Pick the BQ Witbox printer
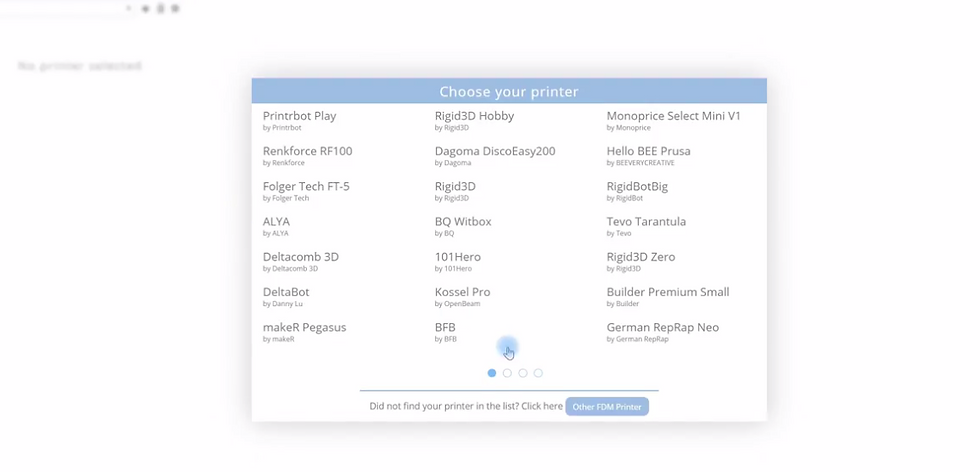 pyautogui.click(x=463, y=226)
